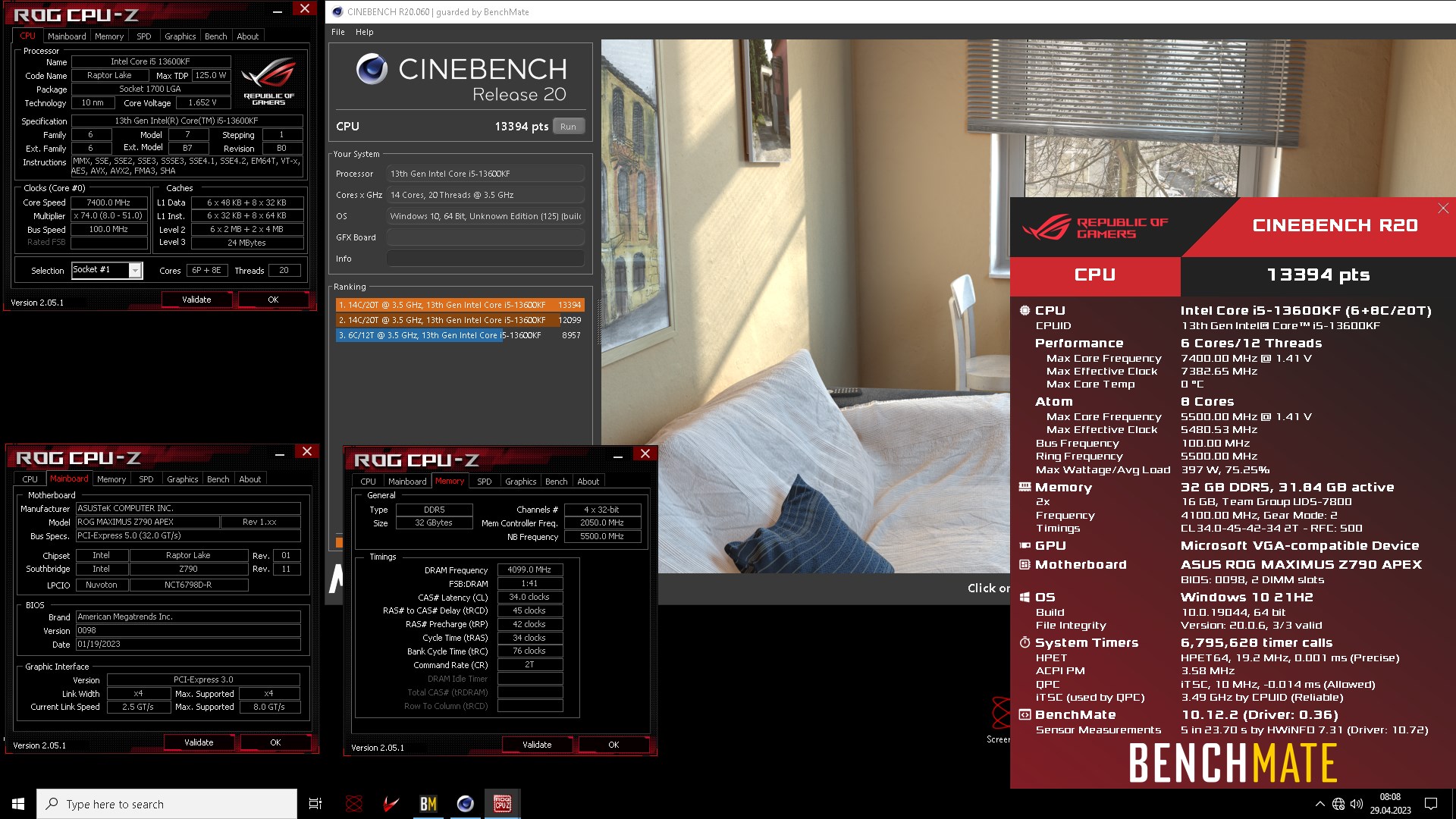This screenshot has height=819, width=1456.
Task: Click the Republic of Gamers logo in CPU-Z
Action: (268, 82)
